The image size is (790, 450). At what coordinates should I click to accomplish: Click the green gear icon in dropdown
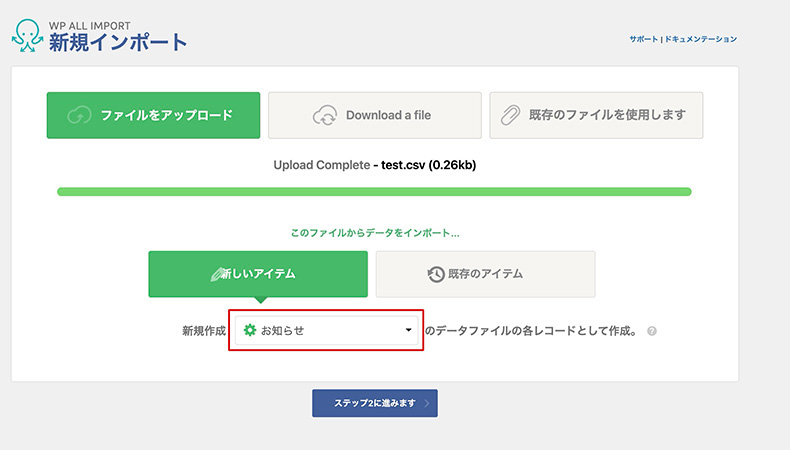coord(250,330)
